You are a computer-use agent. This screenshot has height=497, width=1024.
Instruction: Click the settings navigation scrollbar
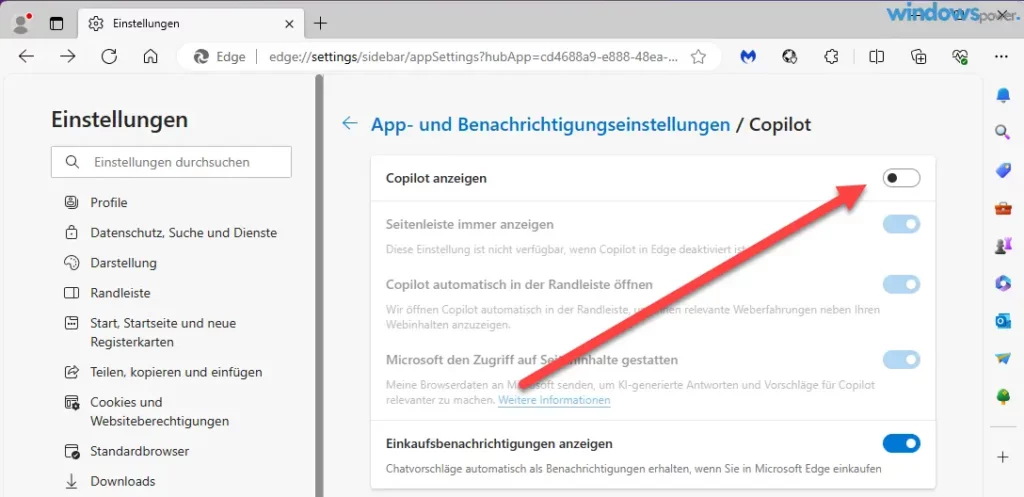coord(319,285)
